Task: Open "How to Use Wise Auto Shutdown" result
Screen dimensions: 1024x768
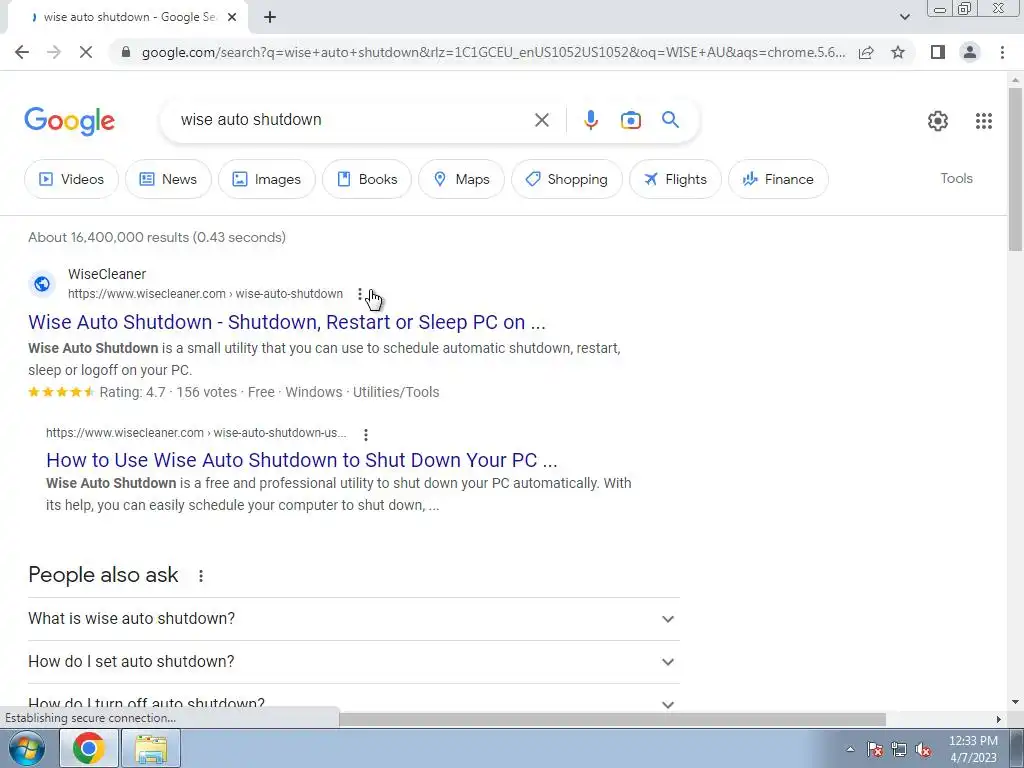Action: (302, 460)
